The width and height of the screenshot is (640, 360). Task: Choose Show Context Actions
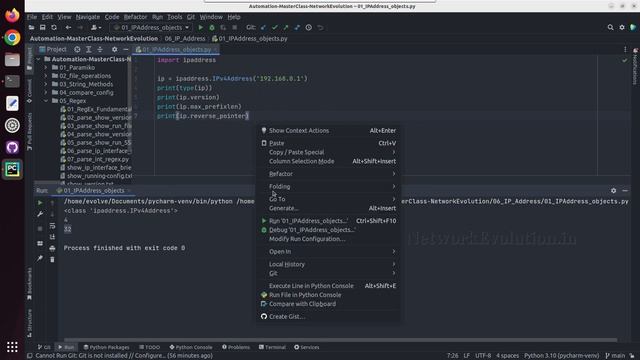point(328,131)
